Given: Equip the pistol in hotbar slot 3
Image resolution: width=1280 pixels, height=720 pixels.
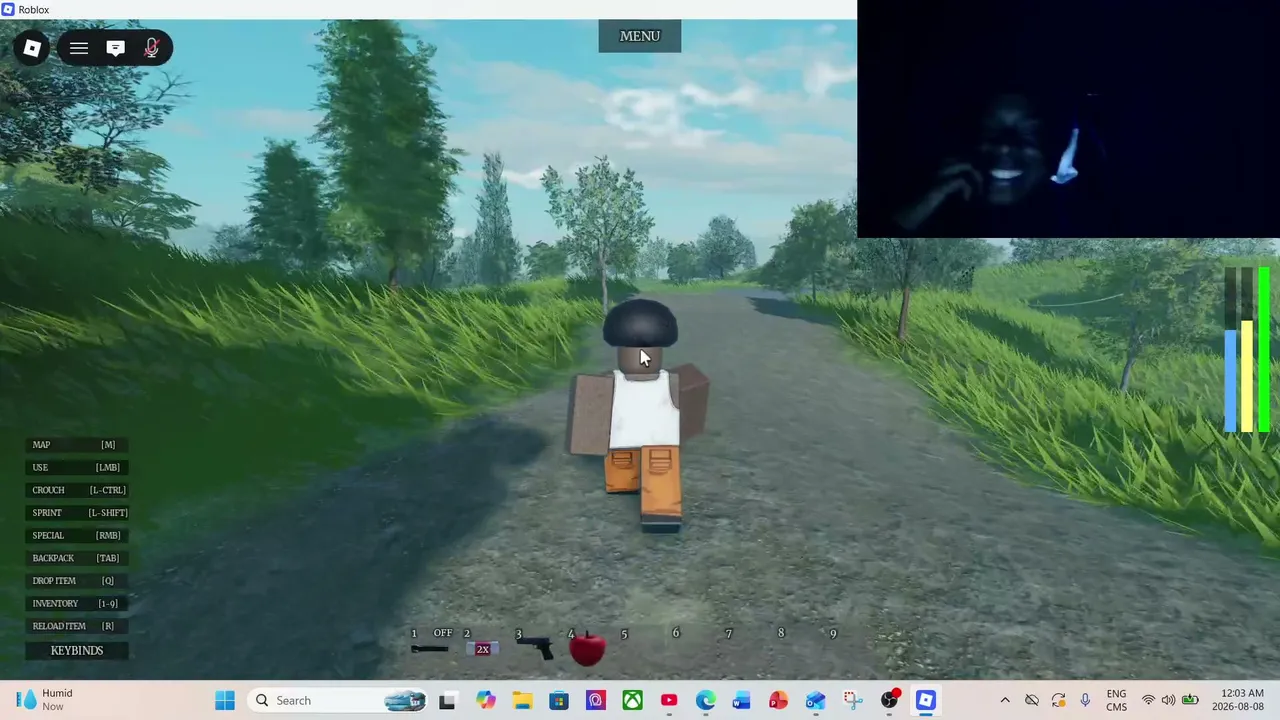Looking at the screenshot, I should click(x=535, y=648).
